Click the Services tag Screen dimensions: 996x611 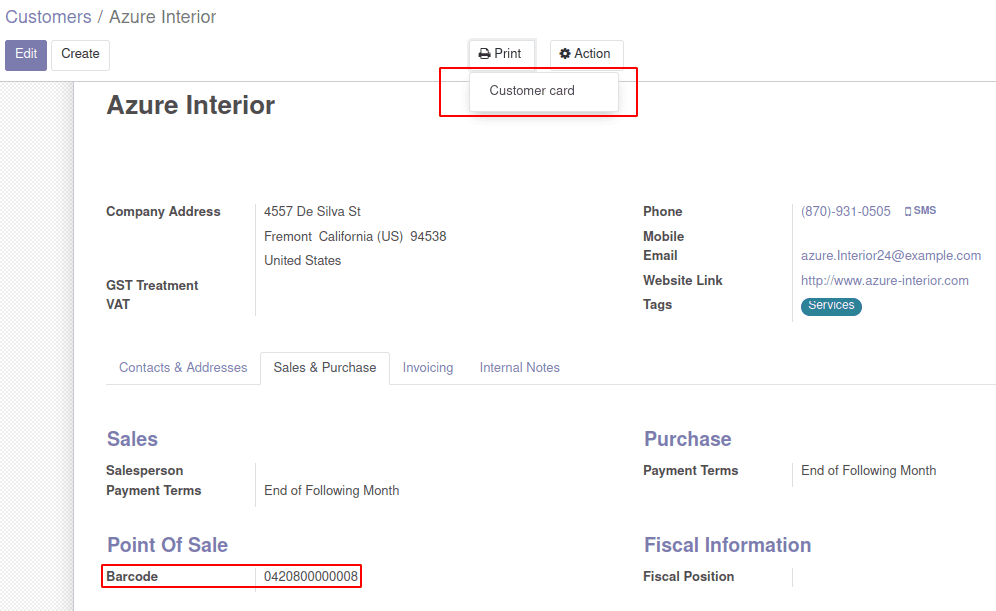tap(831, 306)
